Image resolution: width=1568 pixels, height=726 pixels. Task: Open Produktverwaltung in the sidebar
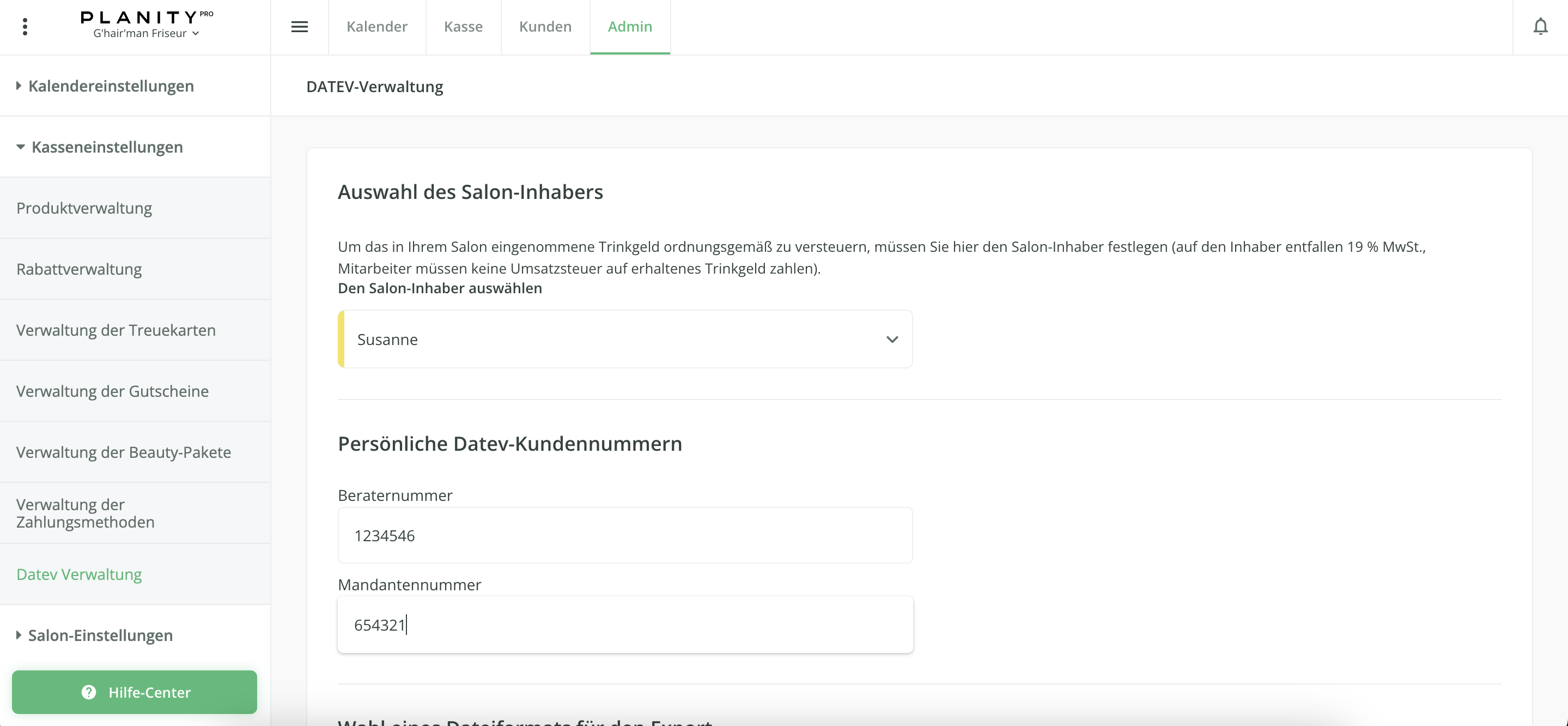84,208
